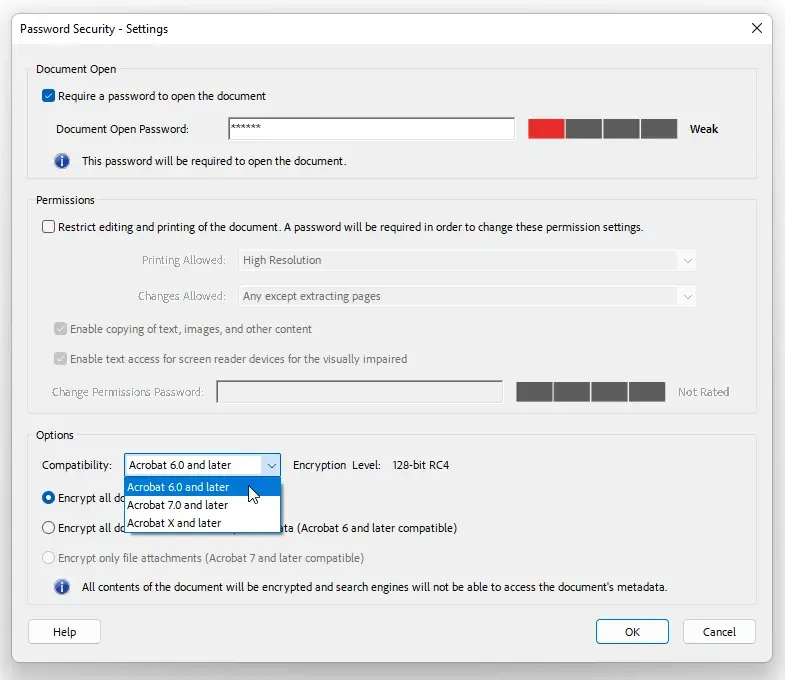Choose Acrobat 6.0 and later option

click(202, 487)
